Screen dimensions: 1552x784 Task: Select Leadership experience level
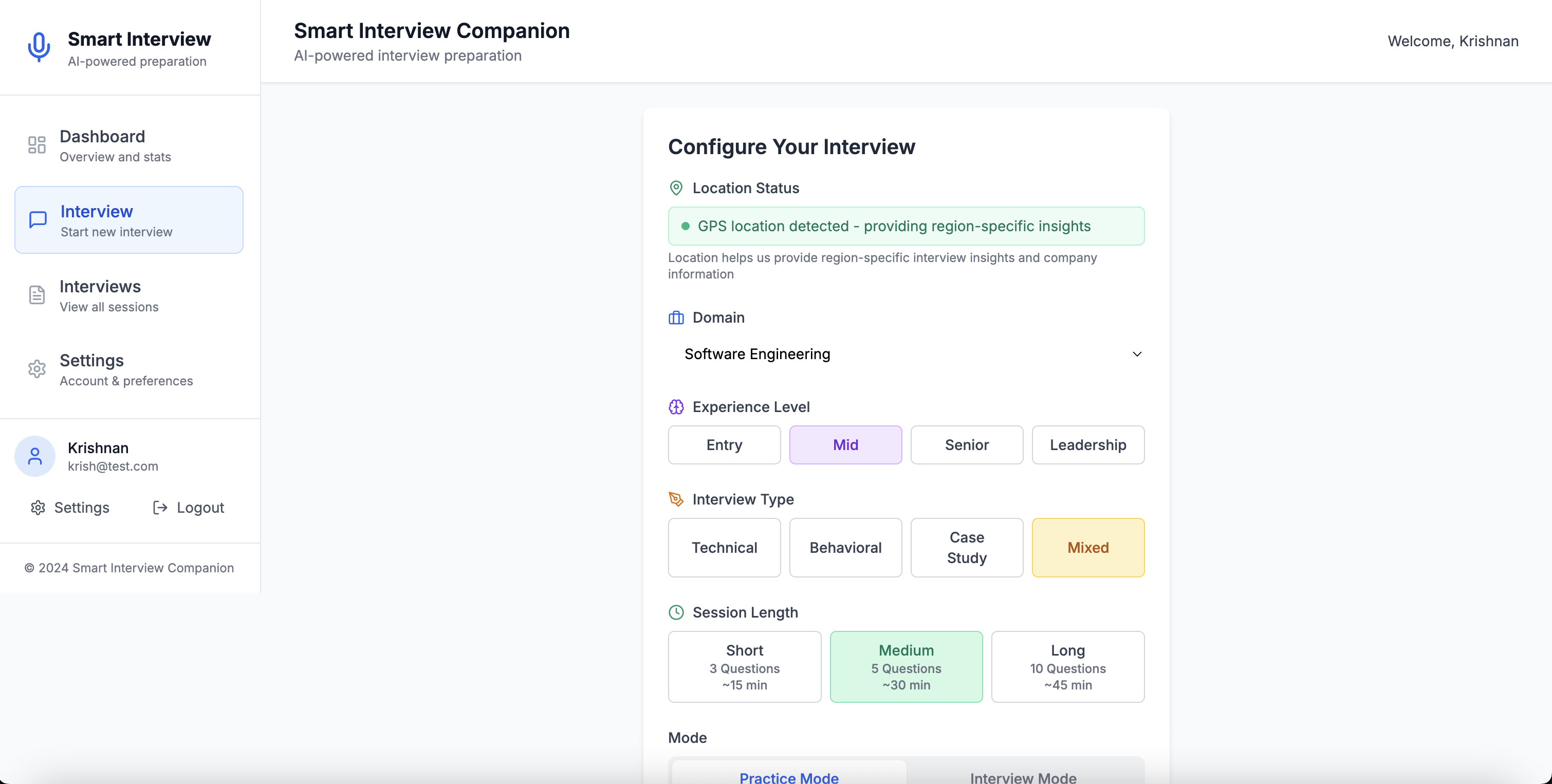(x=1087, y=445)
